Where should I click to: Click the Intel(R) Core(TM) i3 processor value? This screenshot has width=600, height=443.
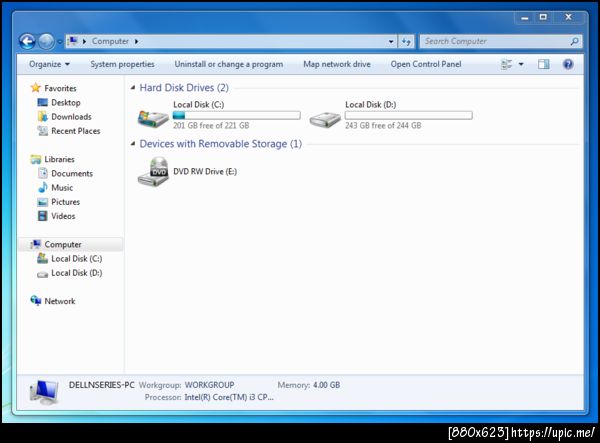(x=229, y=397)
